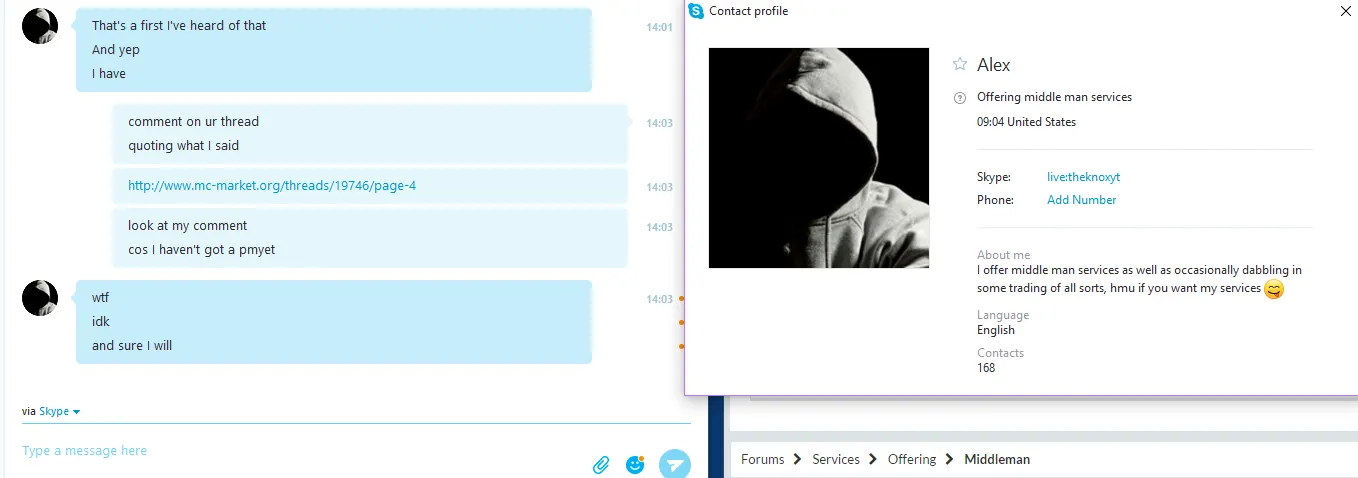Image resolution: width=1358 pixels, height=478 pixels.
Task: Click the live:theknoxyt Skype name link
Action: tap(1083, 177)
